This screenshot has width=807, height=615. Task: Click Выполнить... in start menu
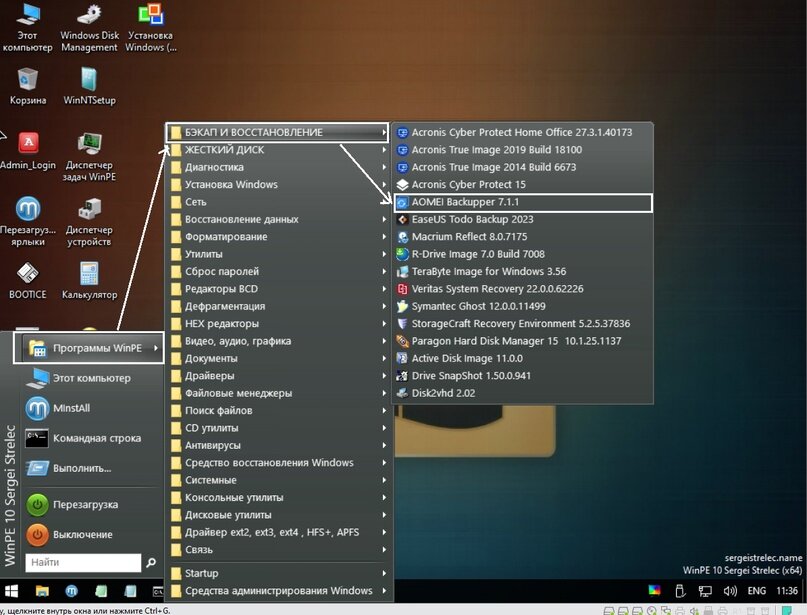[x=92, y=469]
